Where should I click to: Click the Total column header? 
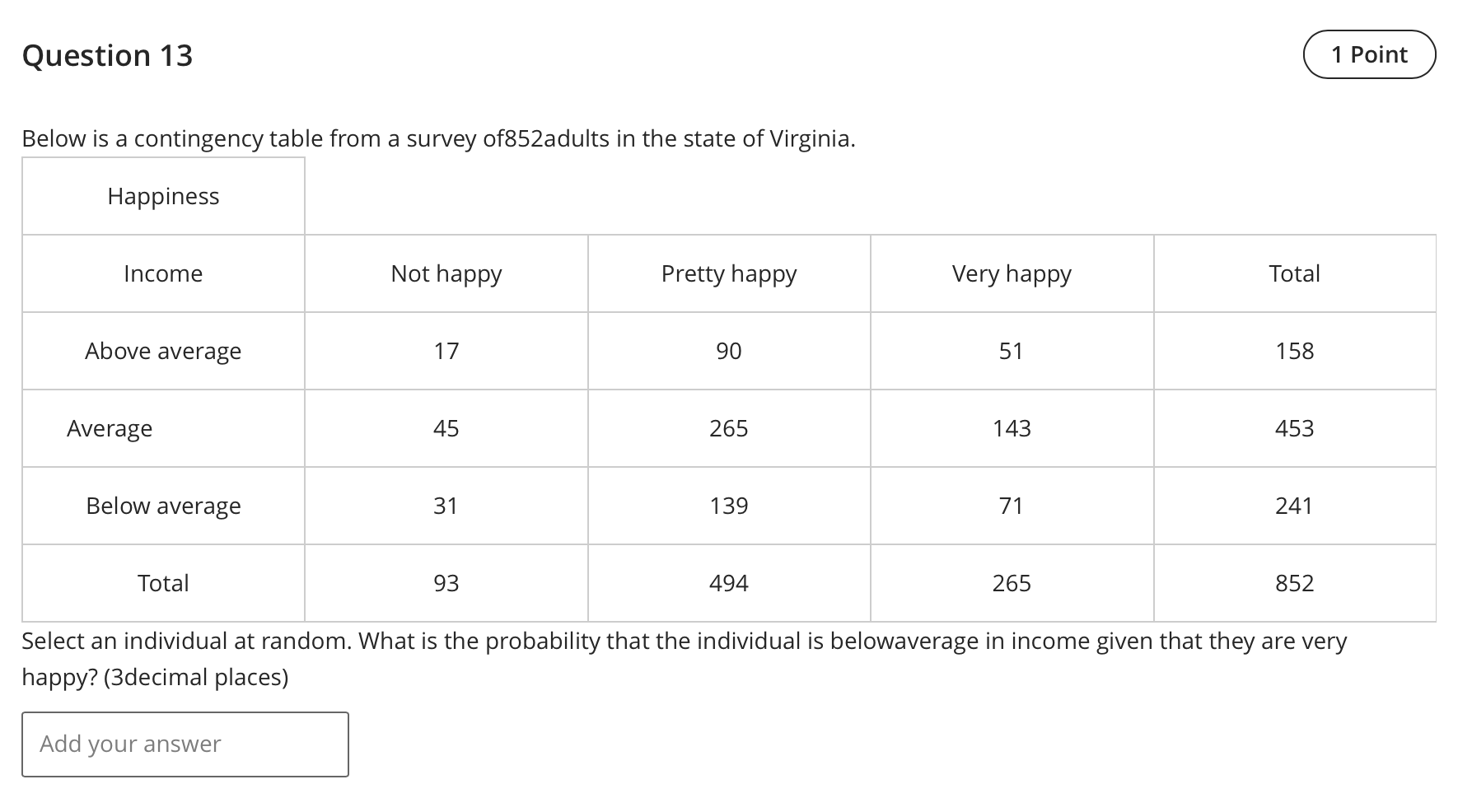[1294, 273]
